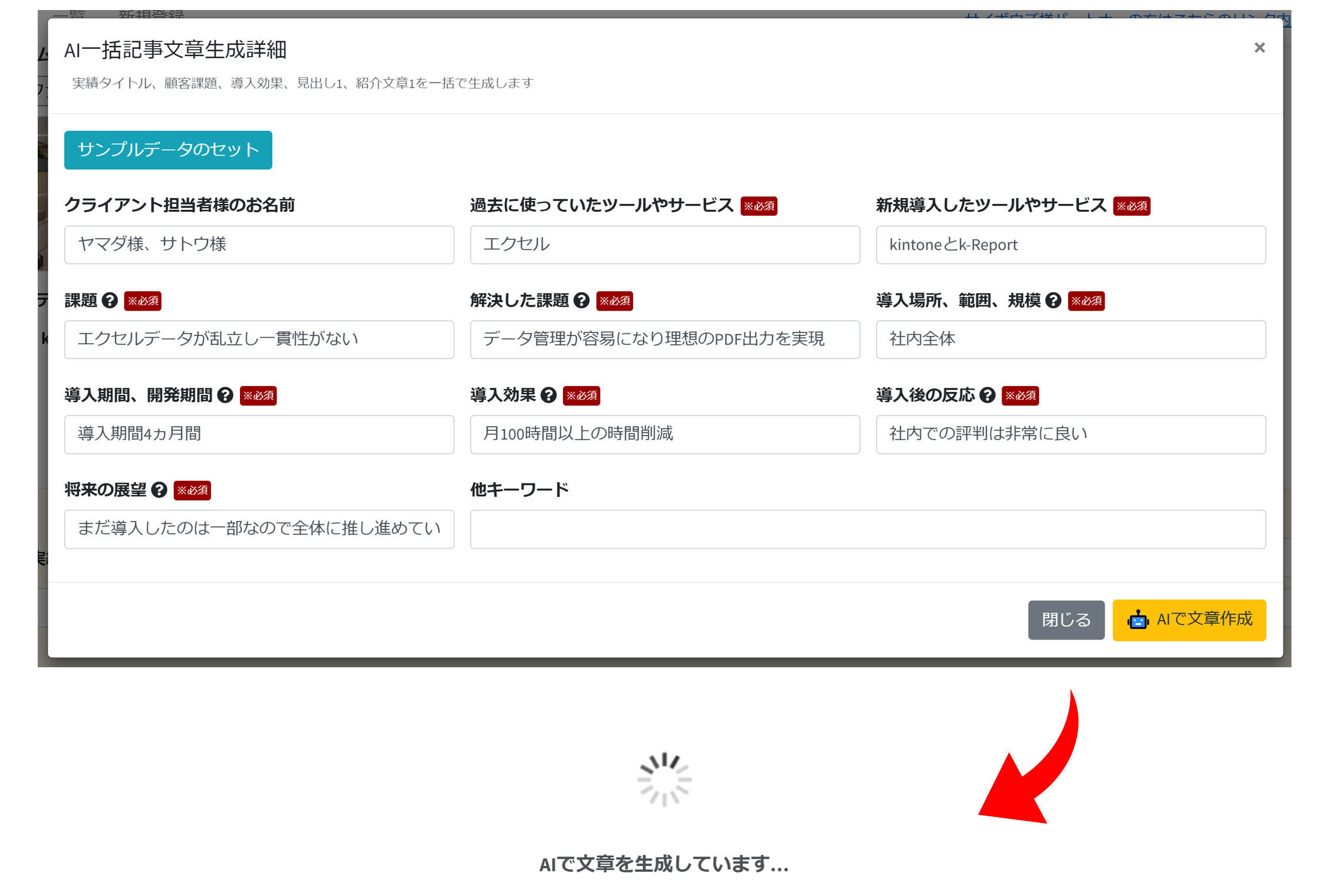The image size is (1328, 896).
Task: Select the 将来の展望 text field
Action: (259, 529)
